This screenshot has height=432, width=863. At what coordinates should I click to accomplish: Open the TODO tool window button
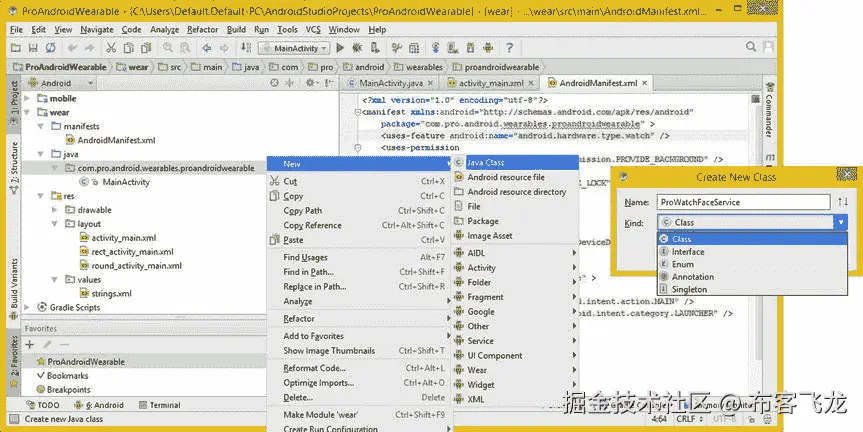43,405
